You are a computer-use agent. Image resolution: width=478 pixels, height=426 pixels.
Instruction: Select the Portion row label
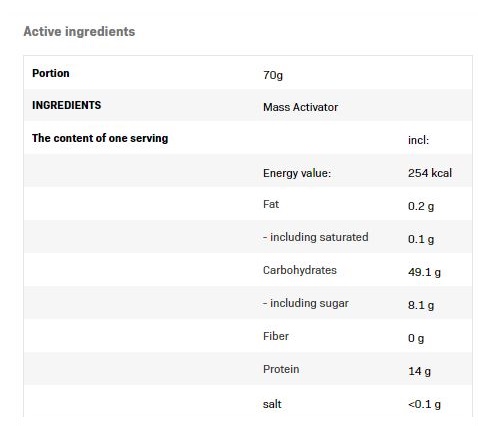coord(51,73)
